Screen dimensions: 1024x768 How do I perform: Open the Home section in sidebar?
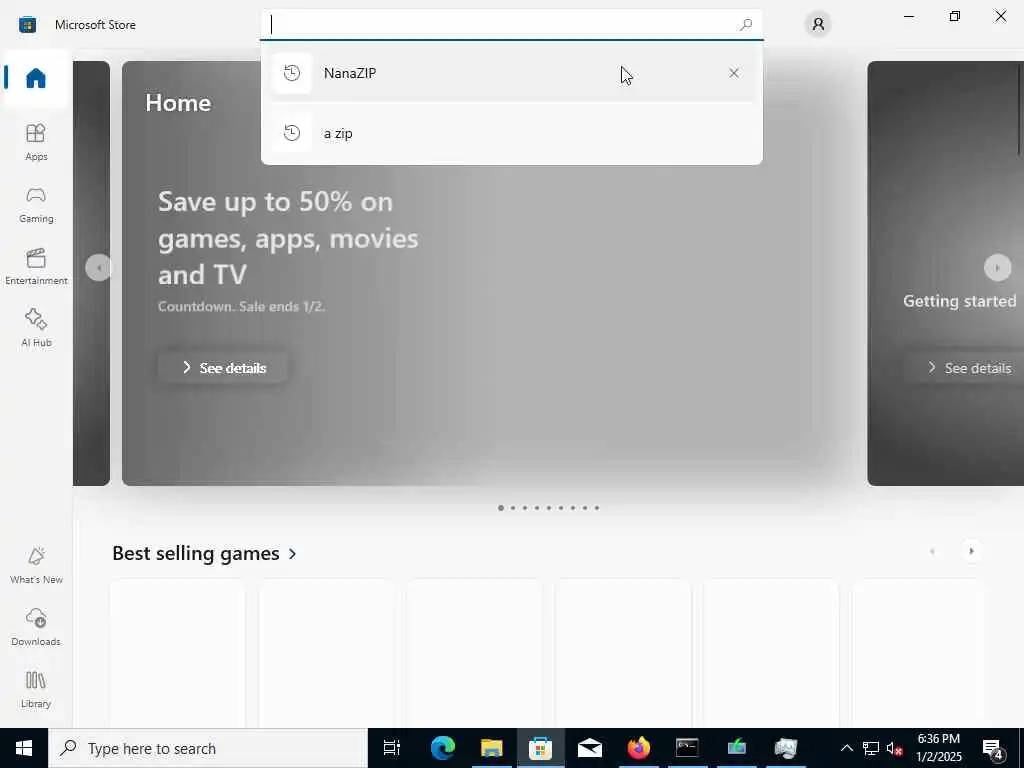point(36,78)
